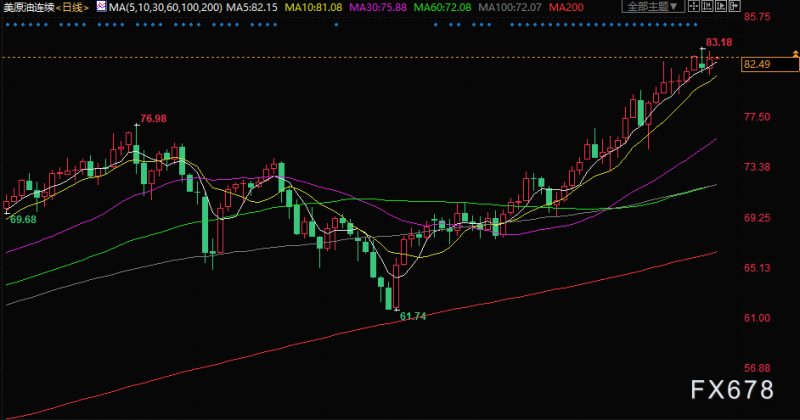The height and width of the screenshot is (420, 800).
Task: Click the playback replay icon in toolbar
Action: (x=721, y=6)
